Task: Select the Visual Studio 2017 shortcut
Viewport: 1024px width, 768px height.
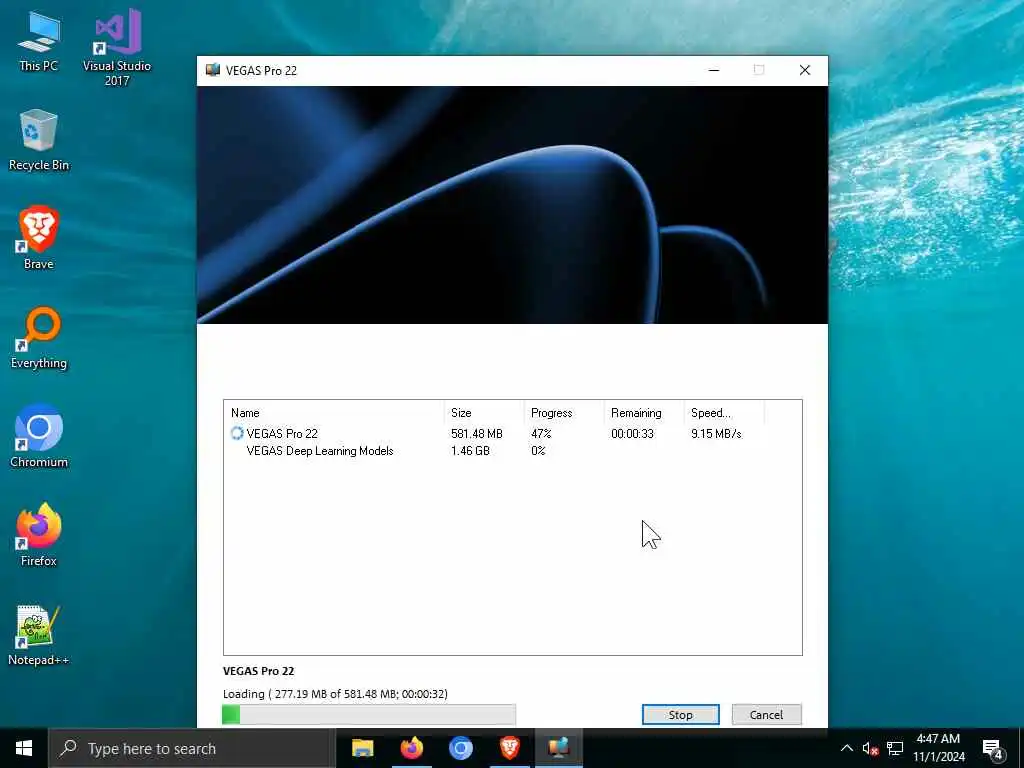Action: [x=117, y=48]
